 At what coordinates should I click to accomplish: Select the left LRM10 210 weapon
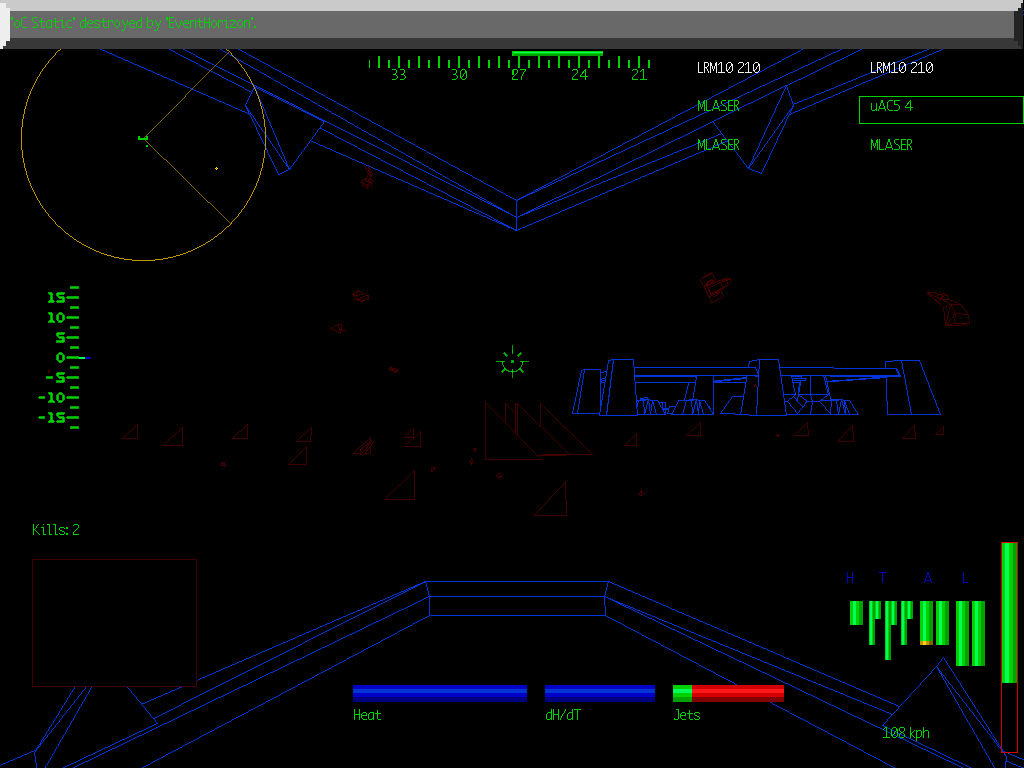[728, 68]
